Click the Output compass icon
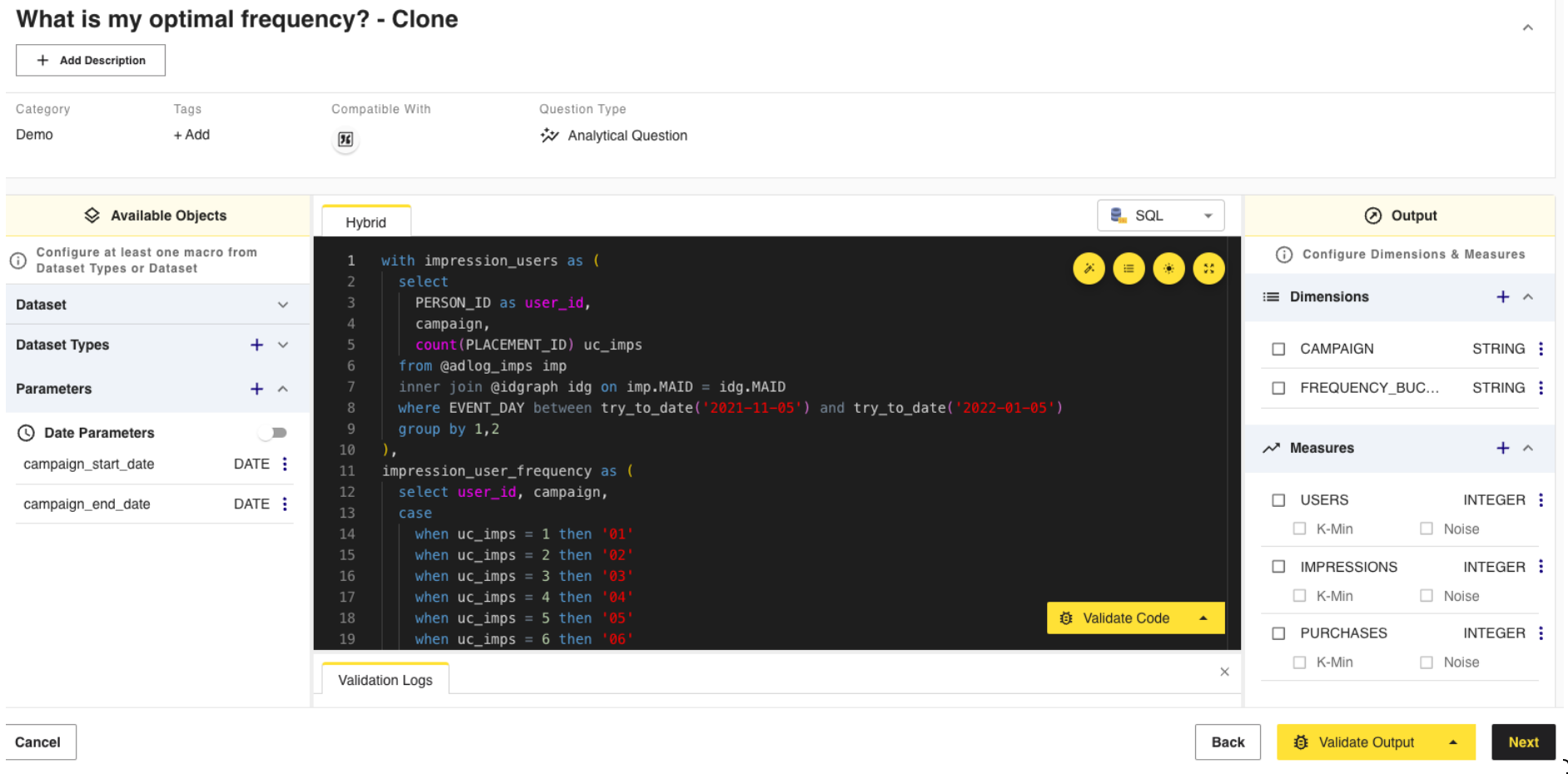Screen dimensions: 1568x774 (1373, 216)
